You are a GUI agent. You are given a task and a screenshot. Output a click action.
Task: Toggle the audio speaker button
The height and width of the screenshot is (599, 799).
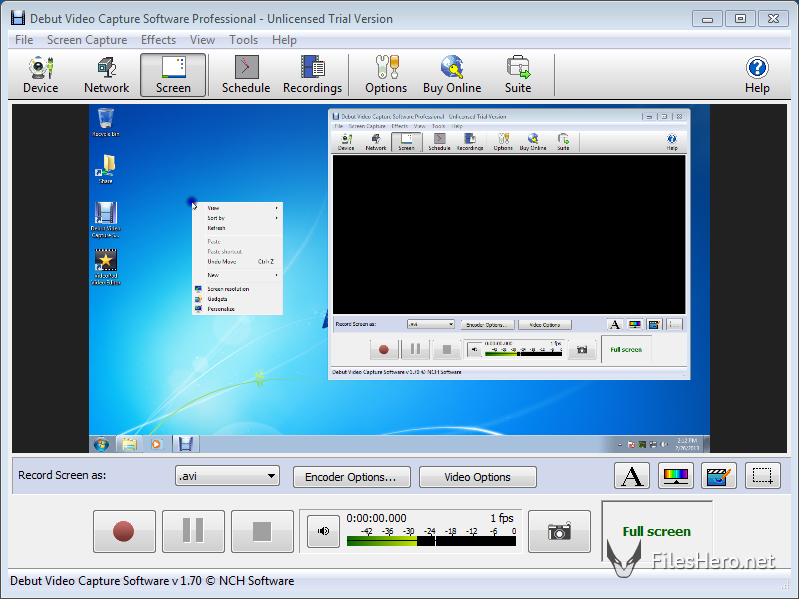point(324,531)
